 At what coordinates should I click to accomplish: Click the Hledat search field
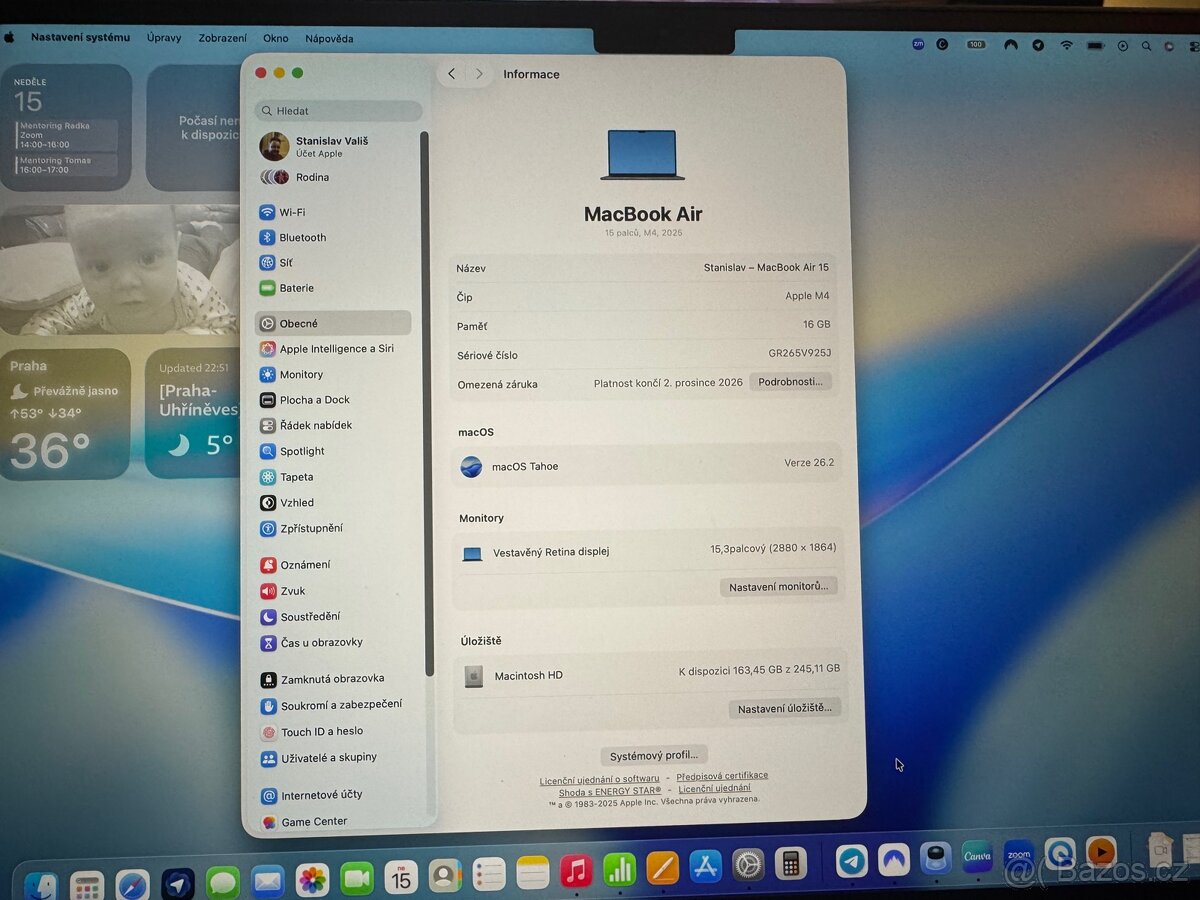(338, 110)
